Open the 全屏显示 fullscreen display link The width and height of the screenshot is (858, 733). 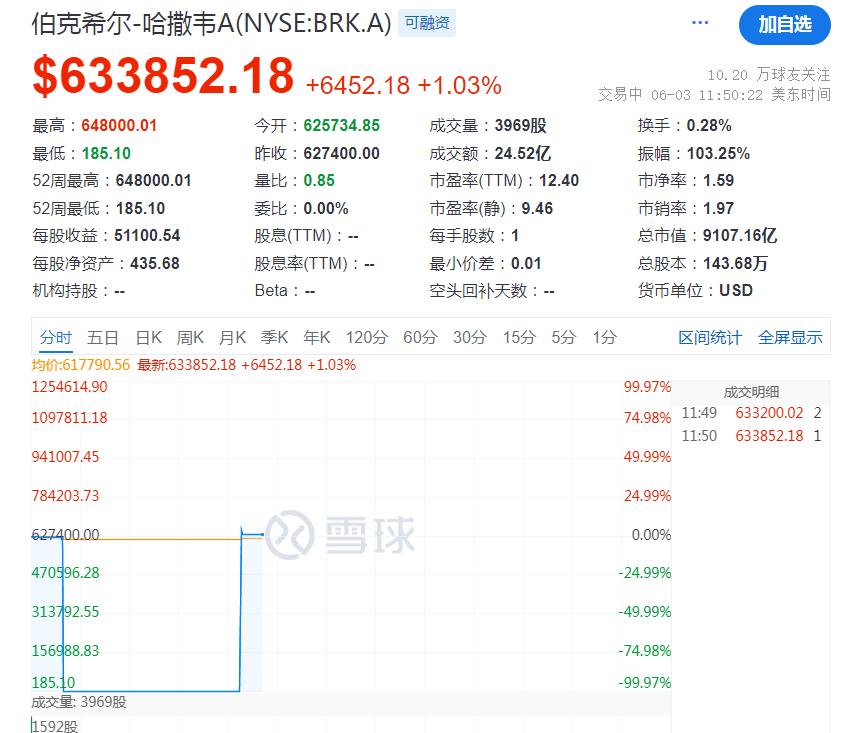tap(790, 338)
